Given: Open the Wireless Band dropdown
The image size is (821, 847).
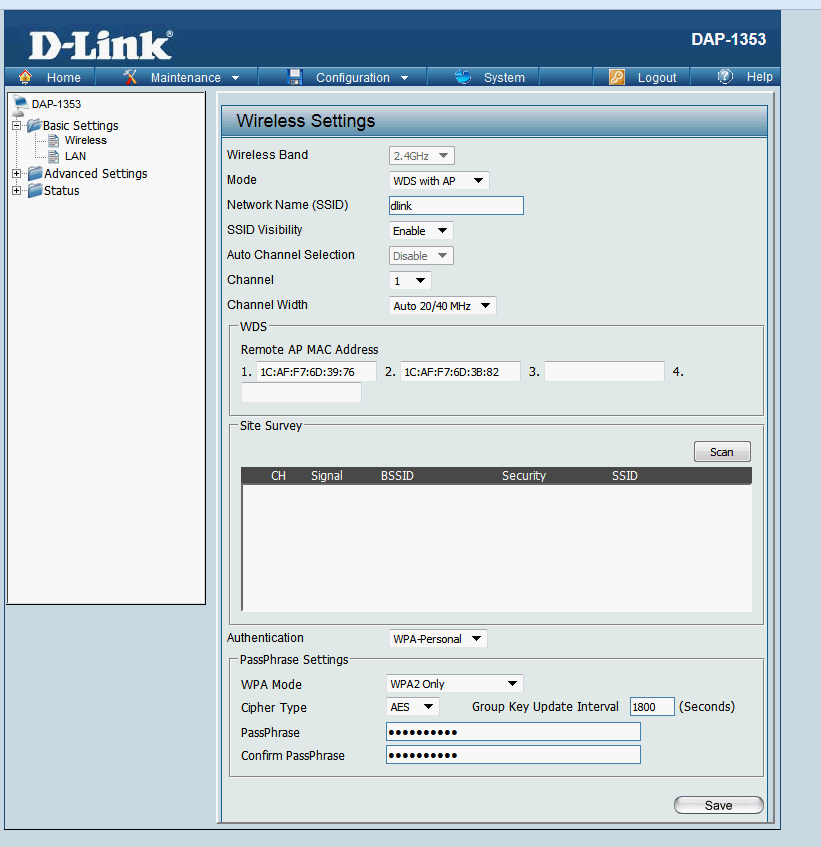Looking at the screenshot, I should [422, 156].
